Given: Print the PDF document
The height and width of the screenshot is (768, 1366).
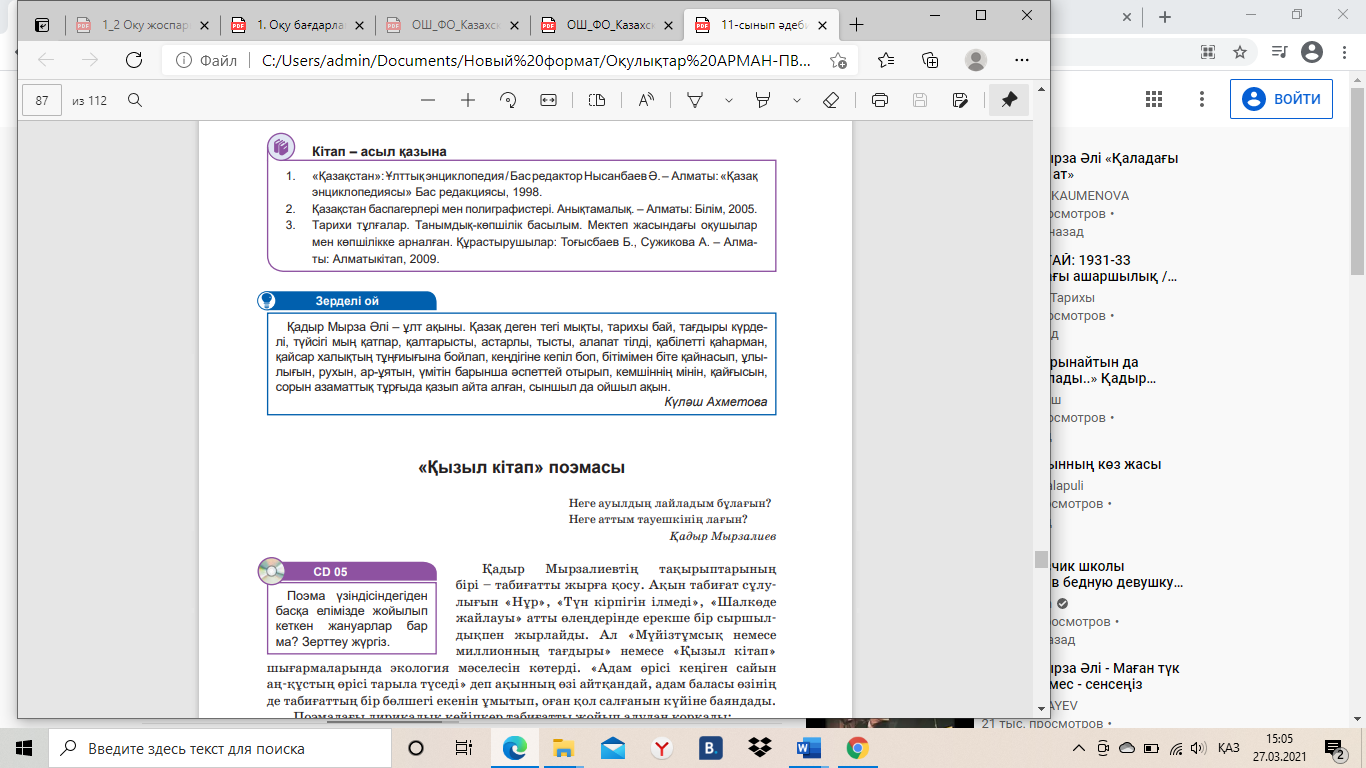Looking at the screenshot, I should point(880,100).
